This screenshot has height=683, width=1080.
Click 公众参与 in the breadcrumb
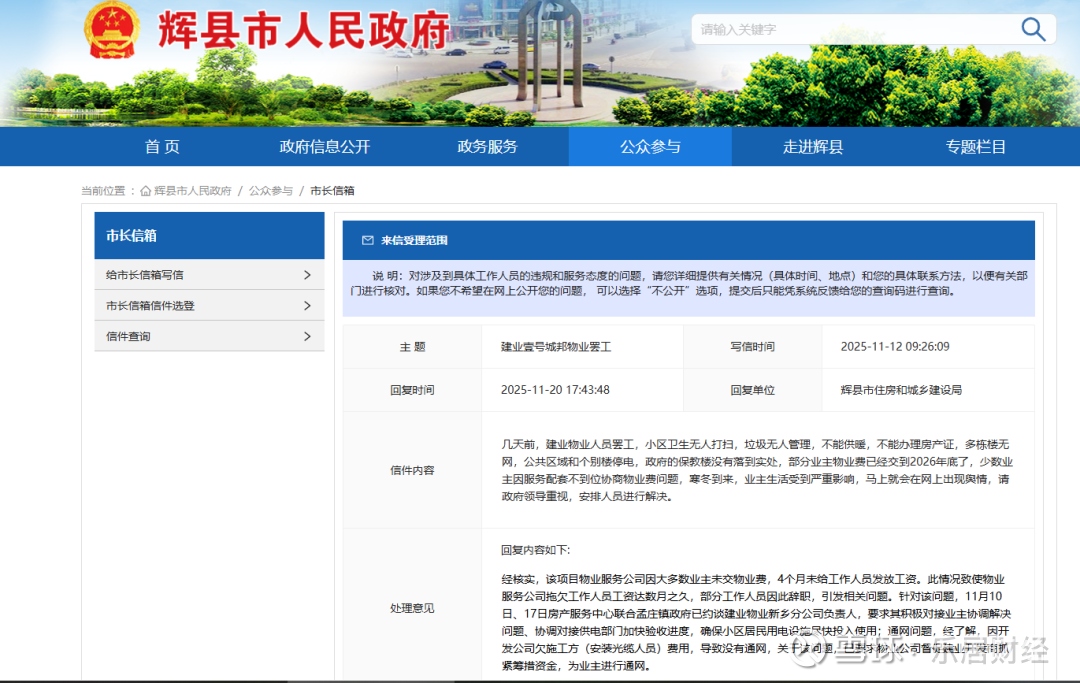(271, 191)
